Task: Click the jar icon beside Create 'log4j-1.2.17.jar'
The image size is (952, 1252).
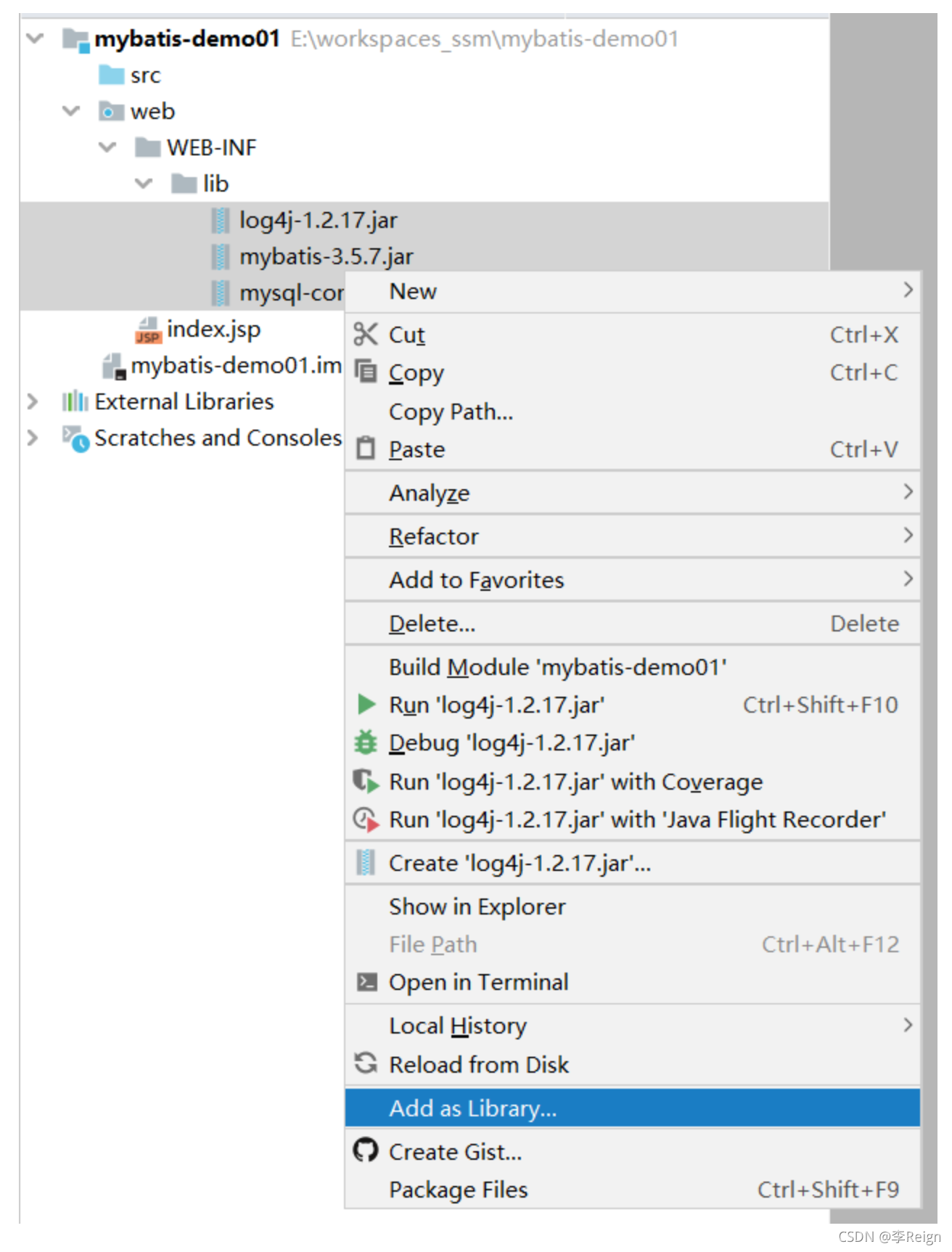Action: 366,862
